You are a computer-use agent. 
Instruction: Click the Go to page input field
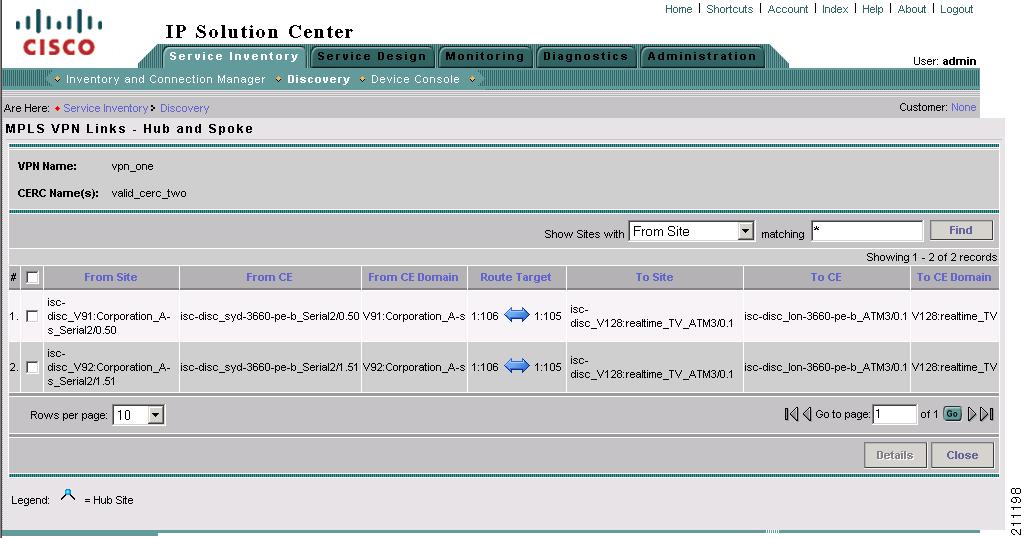click(895, 414)
